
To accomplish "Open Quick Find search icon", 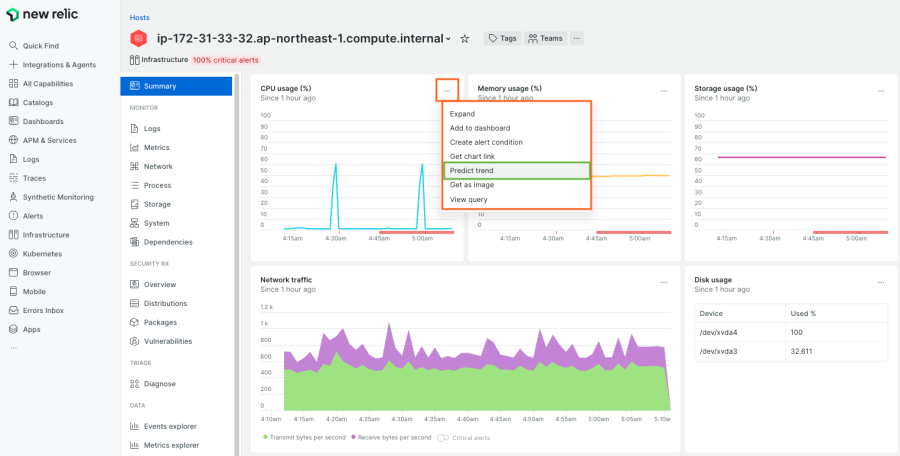I will 13,46.
